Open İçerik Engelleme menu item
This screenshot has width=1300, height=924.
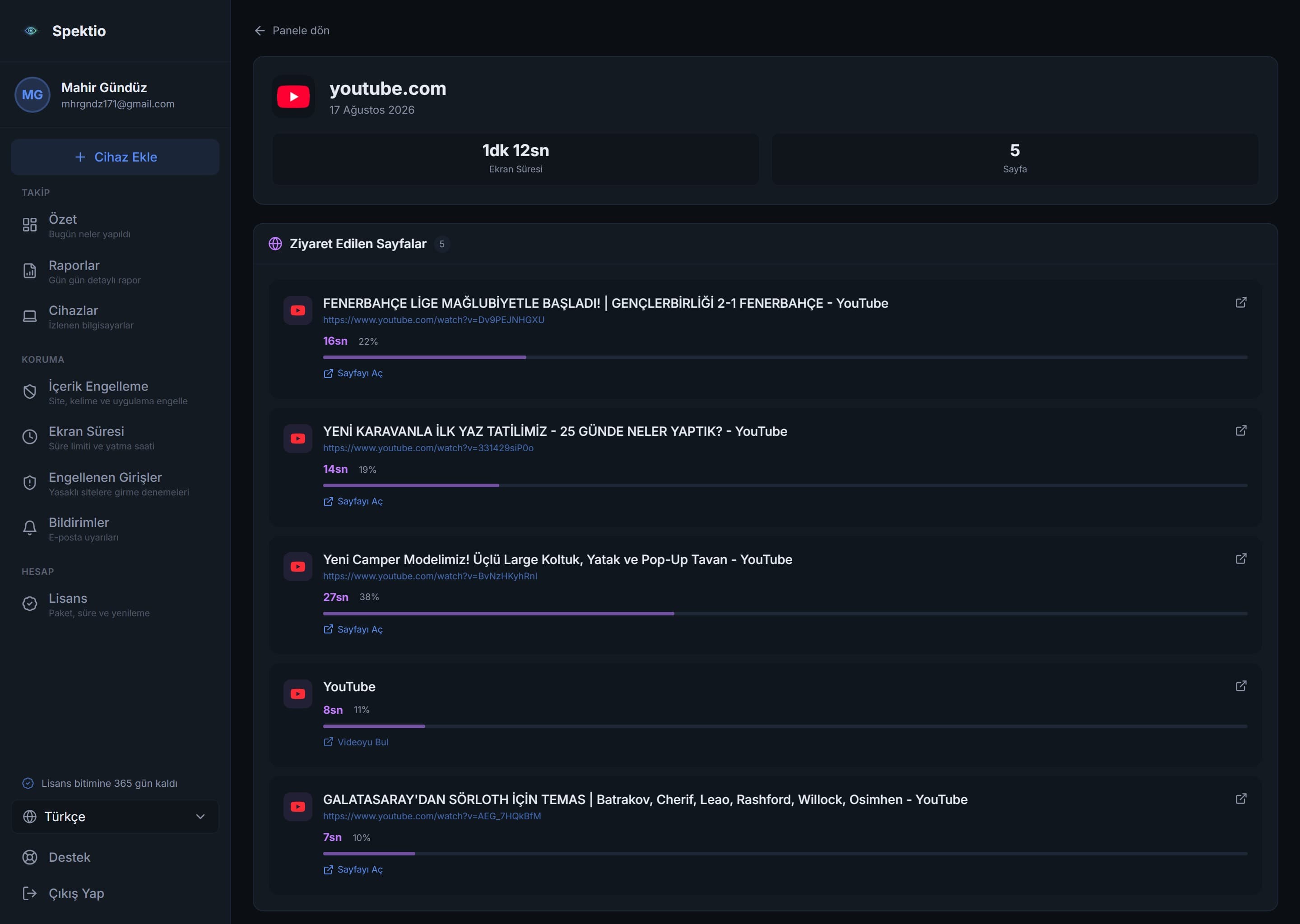[x=115, y=393]
